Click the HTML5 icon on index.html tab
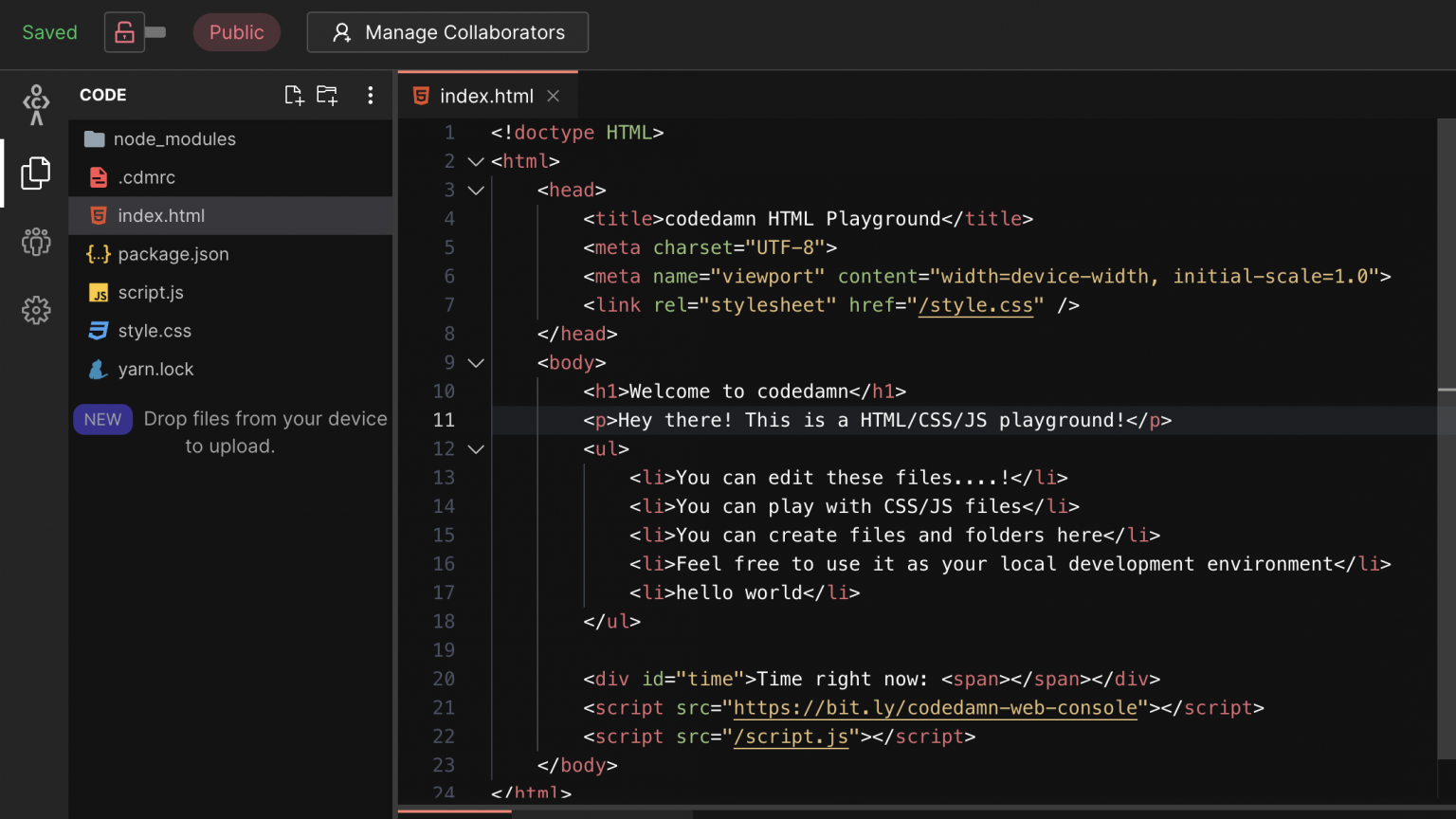This screenshot has width=1456, height=819. tap(421, 95)
